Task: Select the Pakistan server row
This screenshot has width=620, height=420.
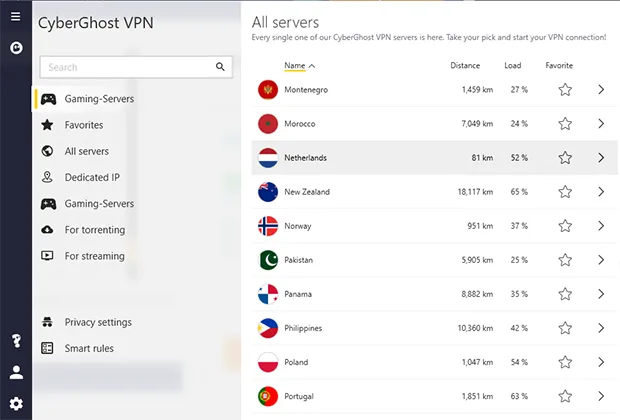Action: tap(435, 260)
